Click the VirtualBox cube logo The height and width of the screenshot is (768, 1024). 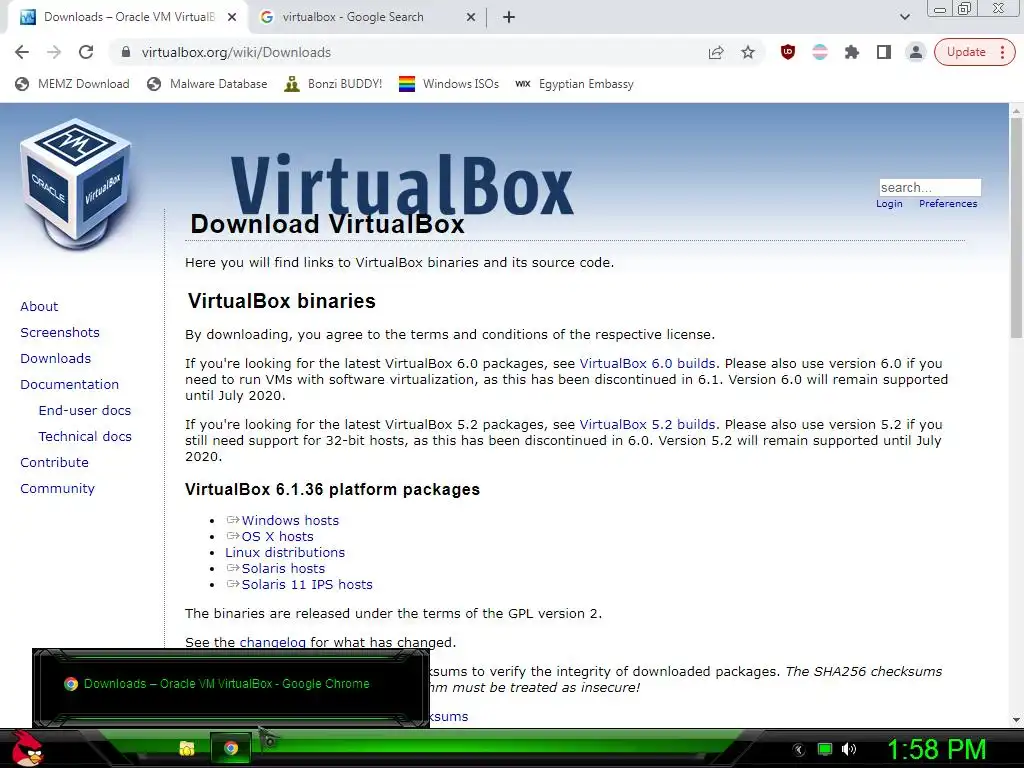click(x=76, y=184)
